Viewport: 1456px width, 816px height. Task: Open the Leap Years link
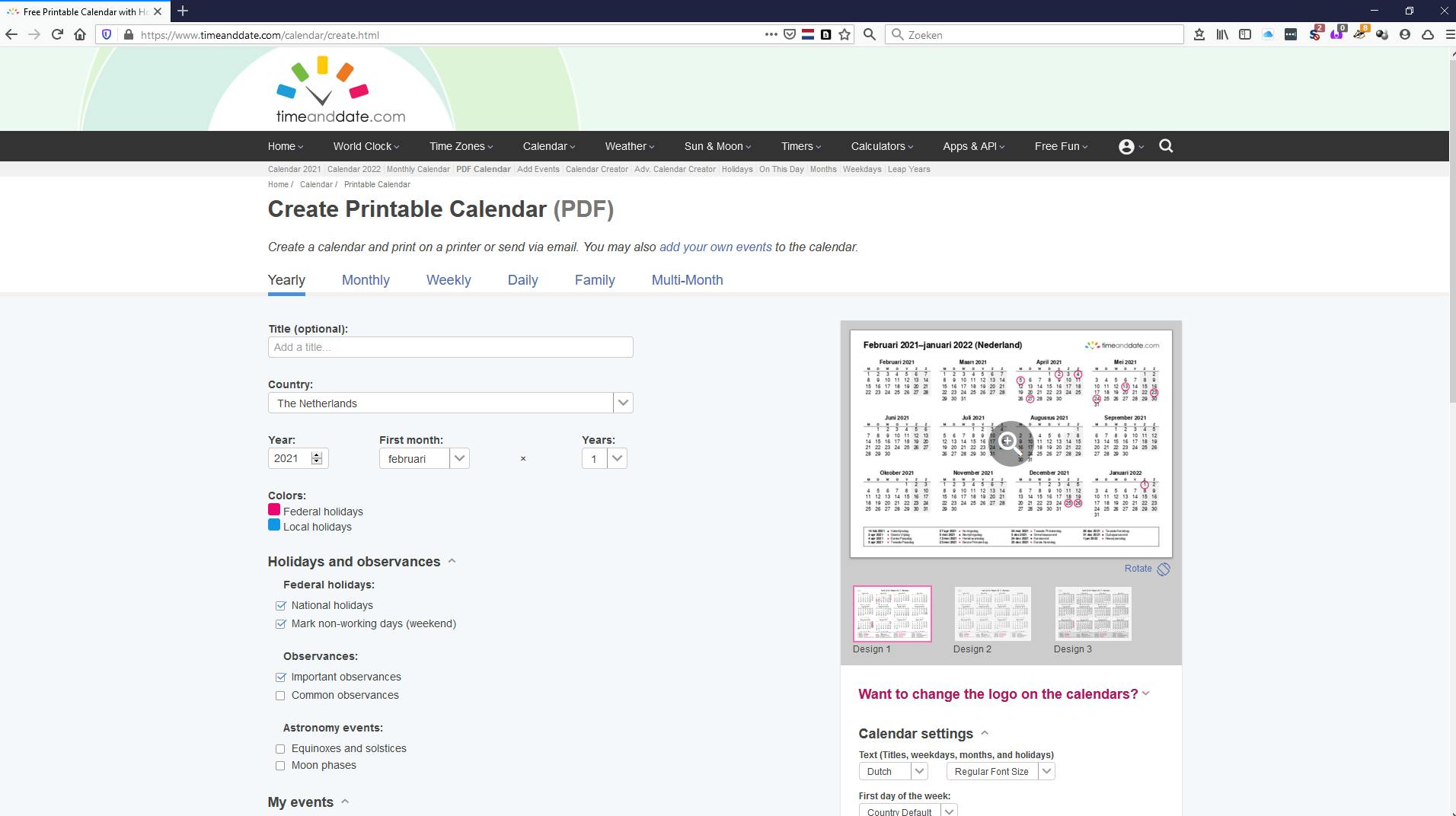point(909,169)
